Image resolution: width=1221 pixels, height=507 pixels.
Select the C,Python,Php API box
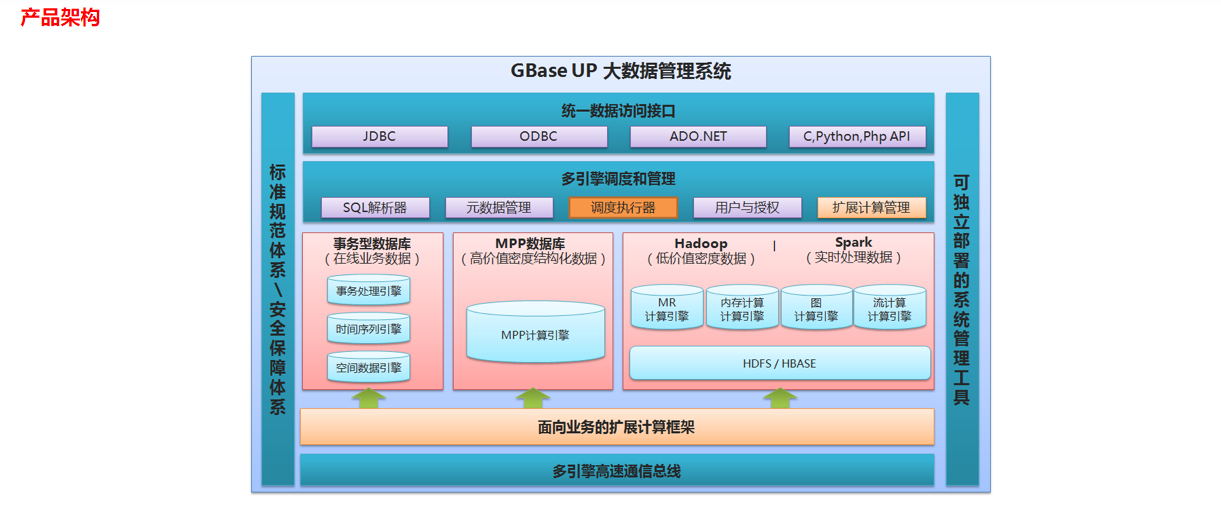(x=858, y=137)
